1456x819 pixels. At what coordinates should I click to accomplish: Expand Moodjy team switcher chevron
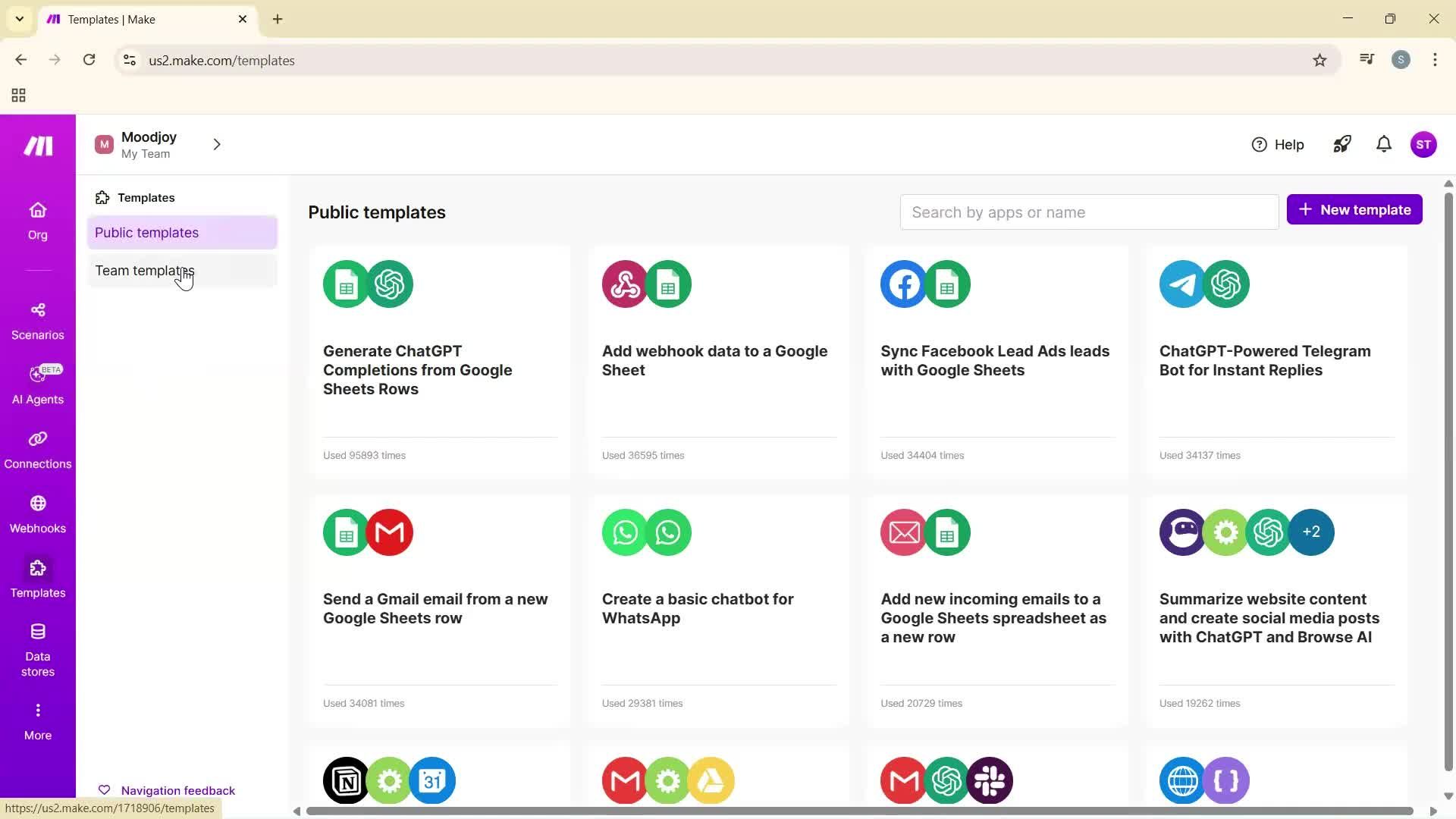(217, 144)
